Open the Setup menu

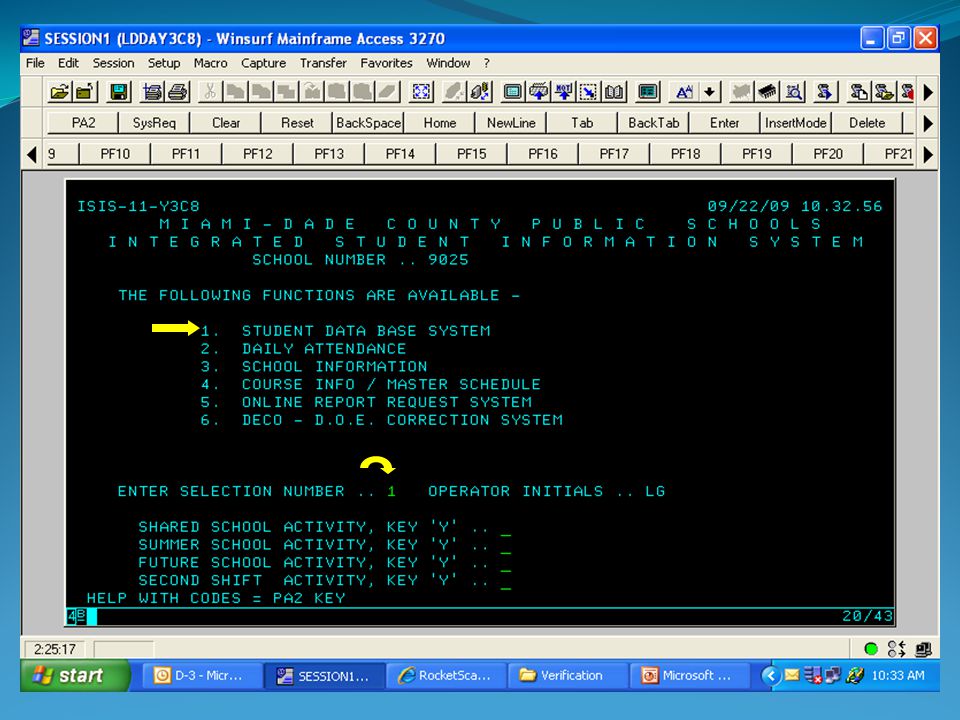[x=163, y=63]
